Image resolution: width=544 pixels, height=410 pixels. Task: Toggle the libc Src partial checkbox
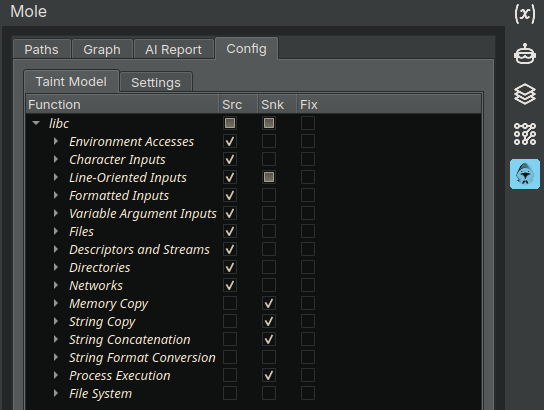230,123
